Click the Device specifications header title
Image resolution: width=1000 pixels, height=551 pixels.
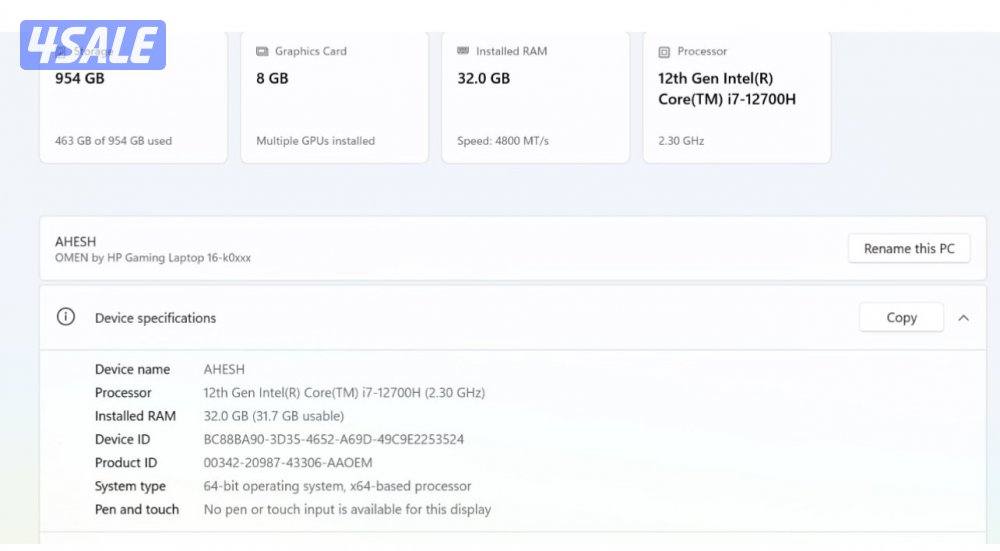[155, 318]
